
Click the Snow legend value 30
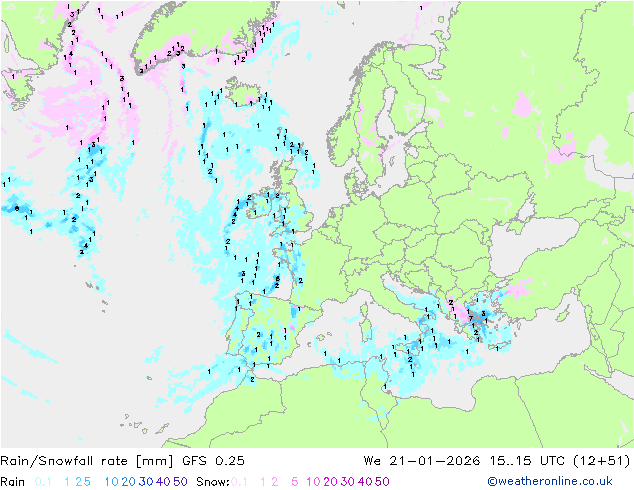[x=348, y=482]
